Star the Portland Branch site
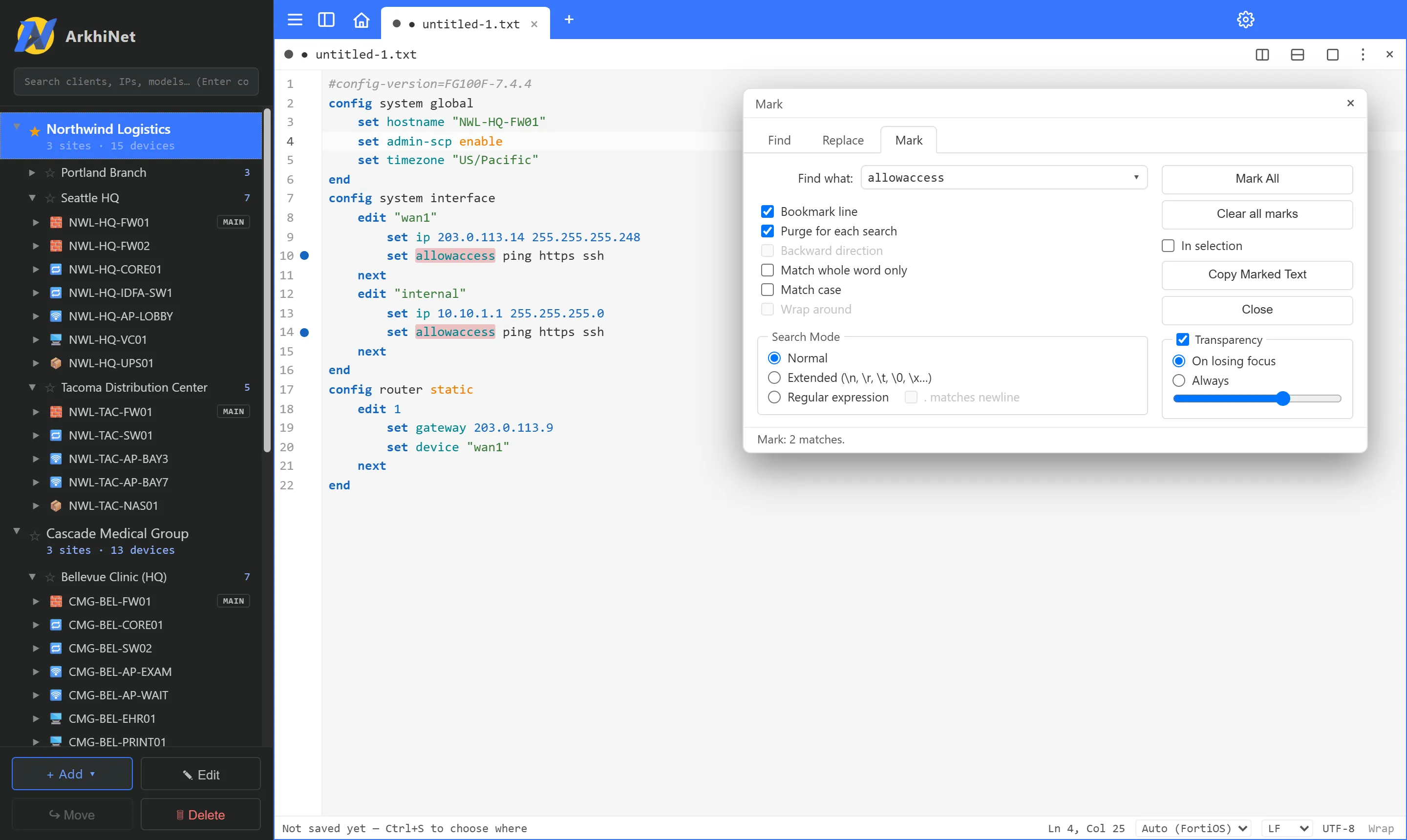This screenshot has height=840, width=1407. tap(50, 173)
